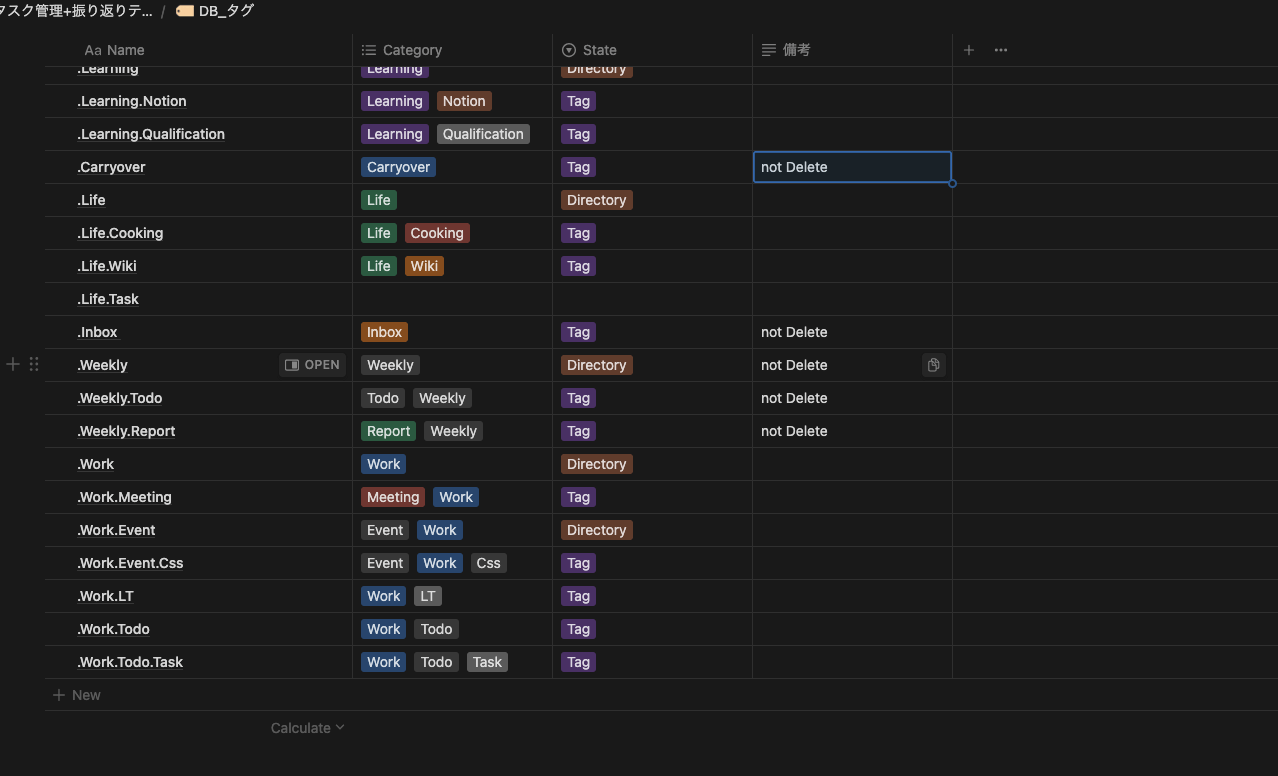Click the .Work.Todo row name
The image size is (1278, 776).
coord(113,629)
